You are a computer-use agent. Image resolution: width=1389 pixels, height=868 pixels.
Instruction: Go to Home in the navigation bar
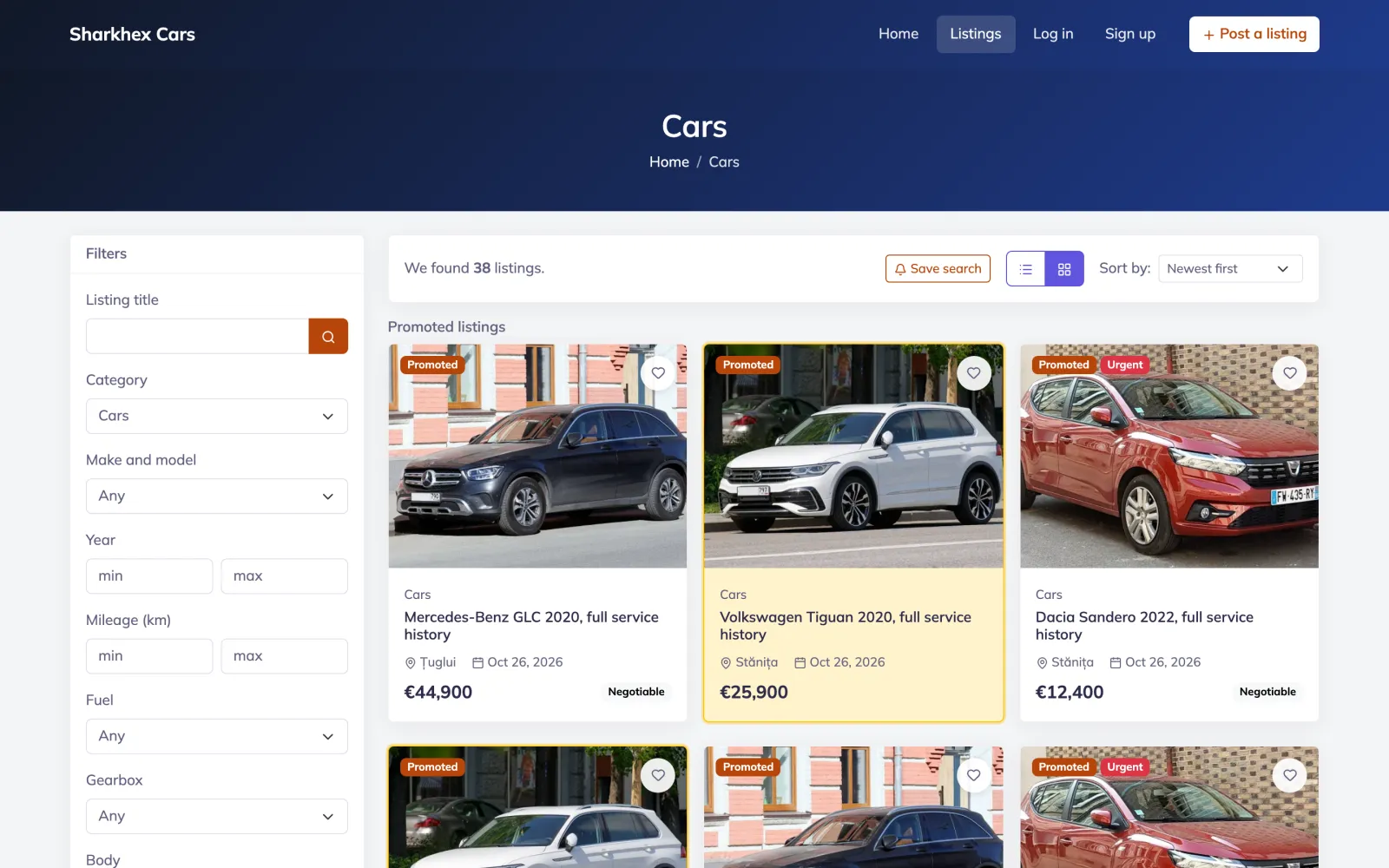click(899, 34)
